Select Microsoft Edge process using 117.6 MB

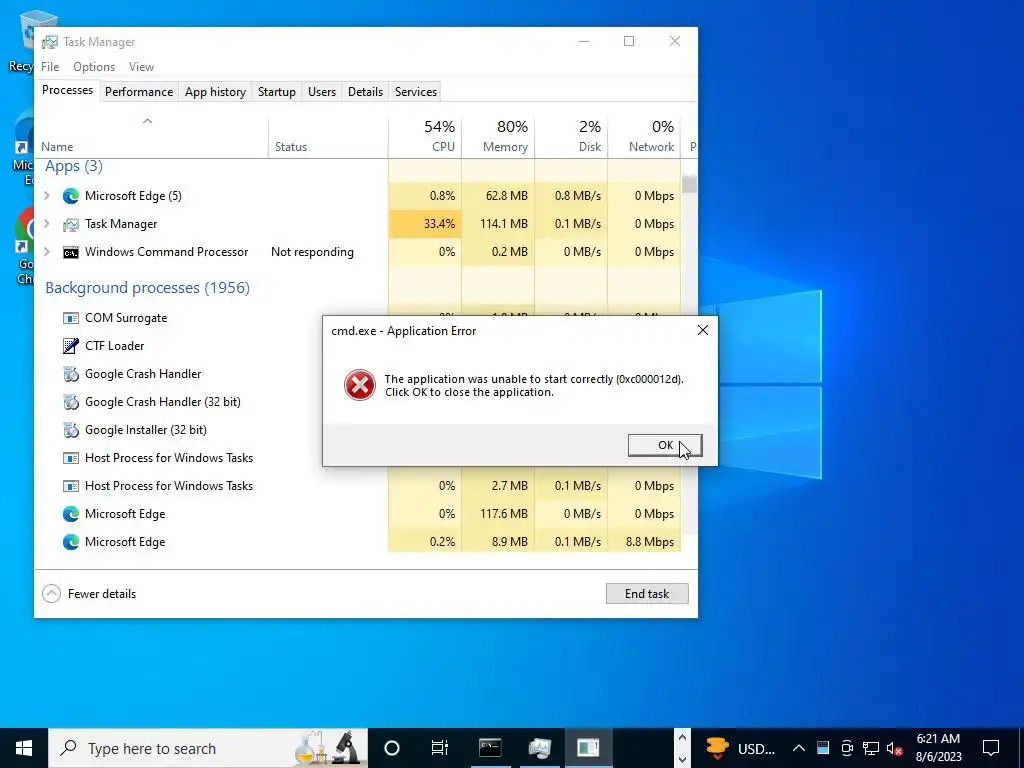[358, 514]
